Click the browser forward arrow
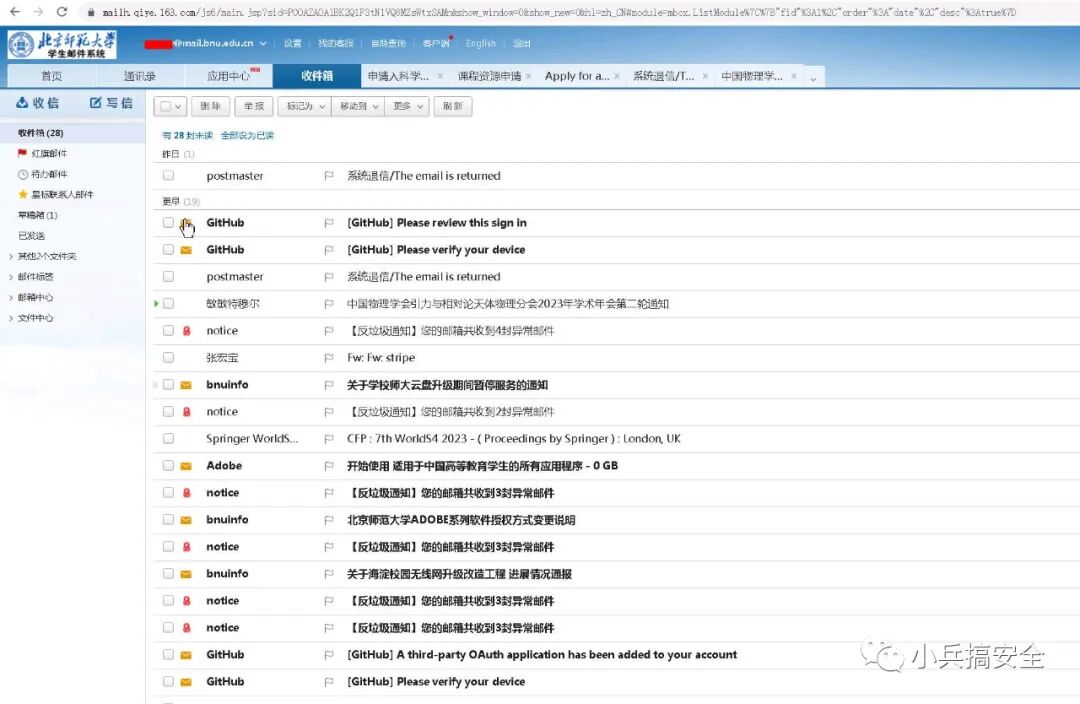Screen dimensions: 1080x704 click(x=38, y=12)
